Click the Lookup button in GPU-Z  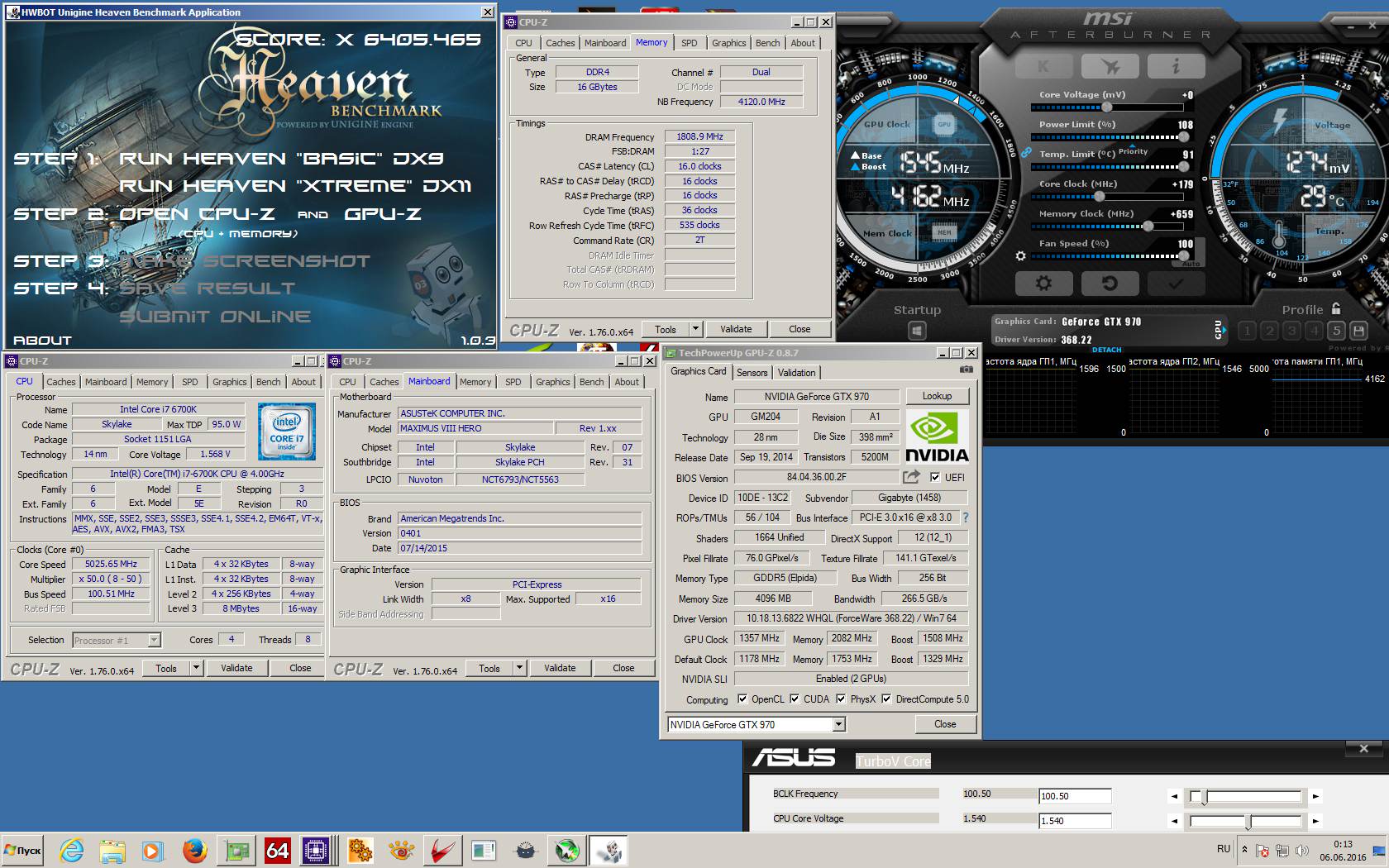(x=937, y=396)
